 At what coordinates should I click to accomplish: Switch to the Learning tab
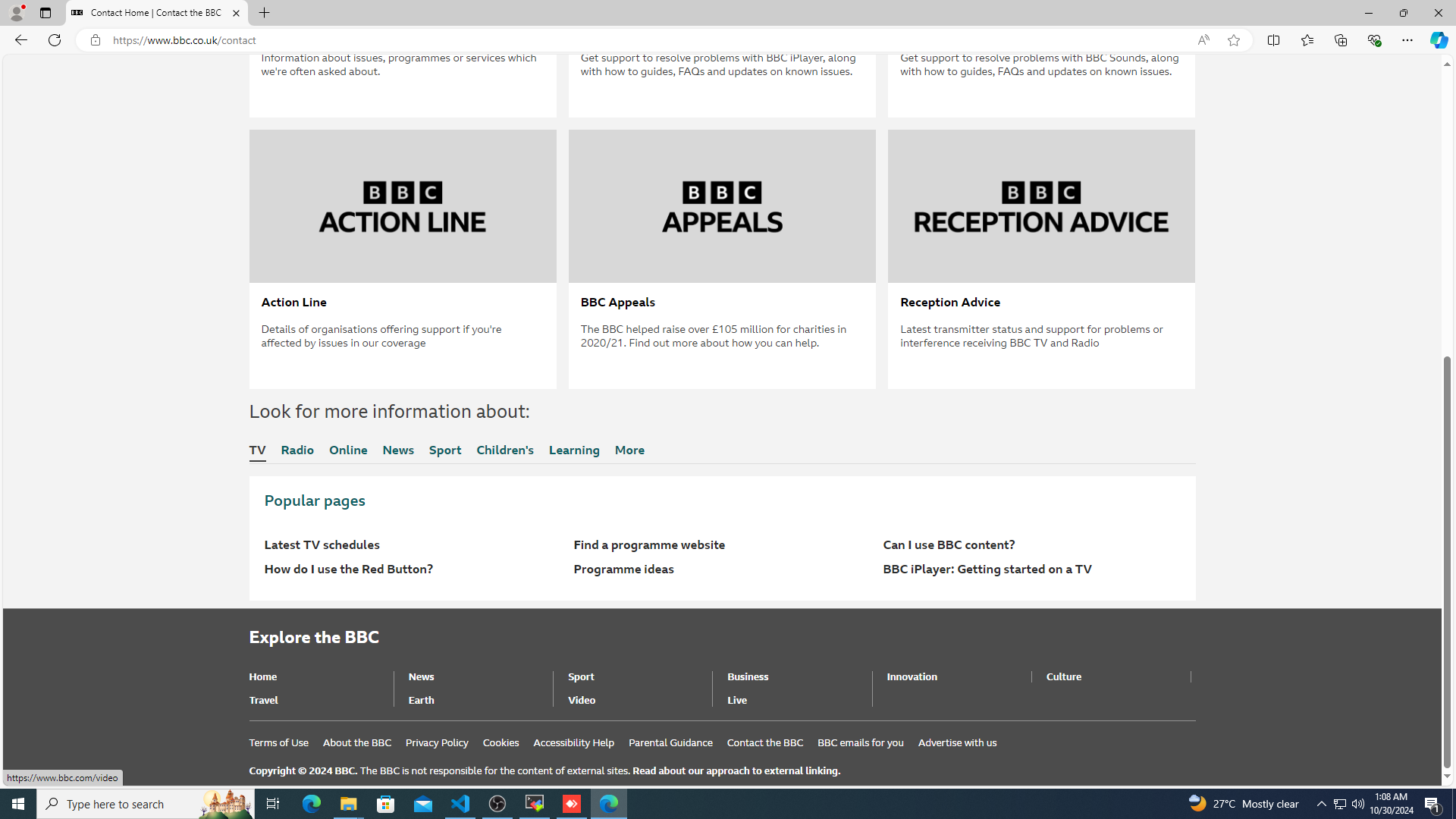(x=574, y=450)
